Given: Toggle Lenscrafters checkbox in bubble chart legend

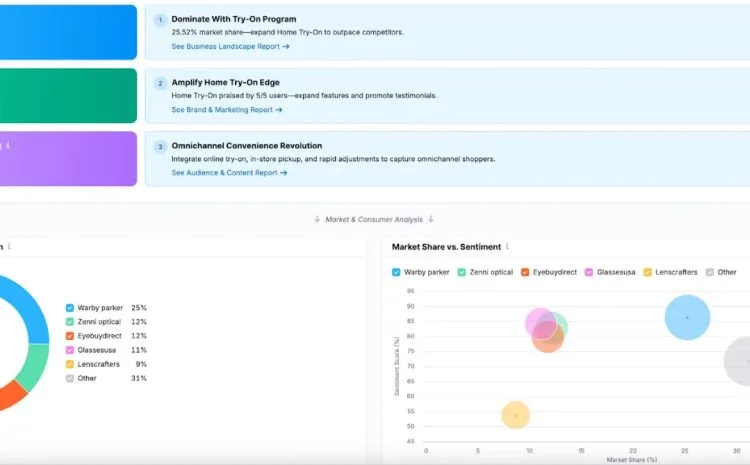Looking at the screenshot, I should pos(648,272).
